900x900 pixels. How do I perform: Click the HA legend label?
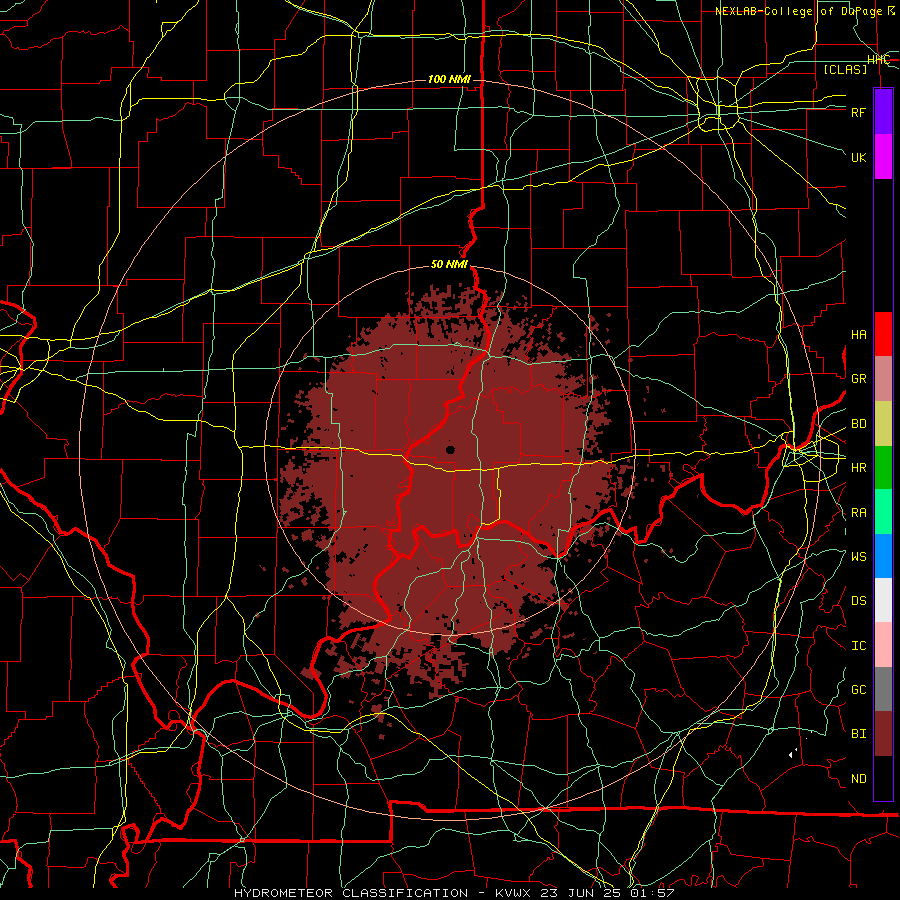(x=859, y=335)
